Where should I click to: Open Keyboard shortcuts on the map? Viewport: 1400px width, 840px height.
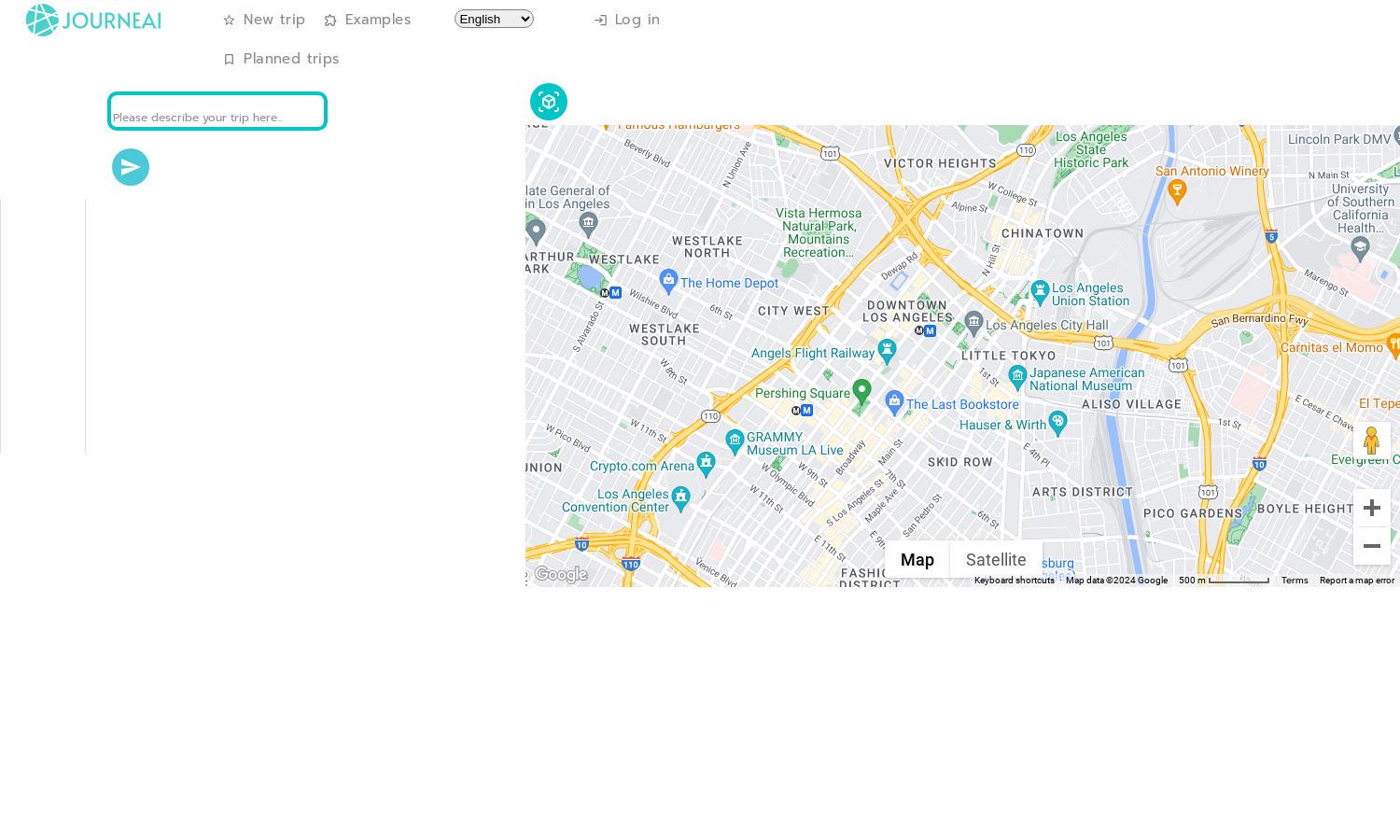1015,581
